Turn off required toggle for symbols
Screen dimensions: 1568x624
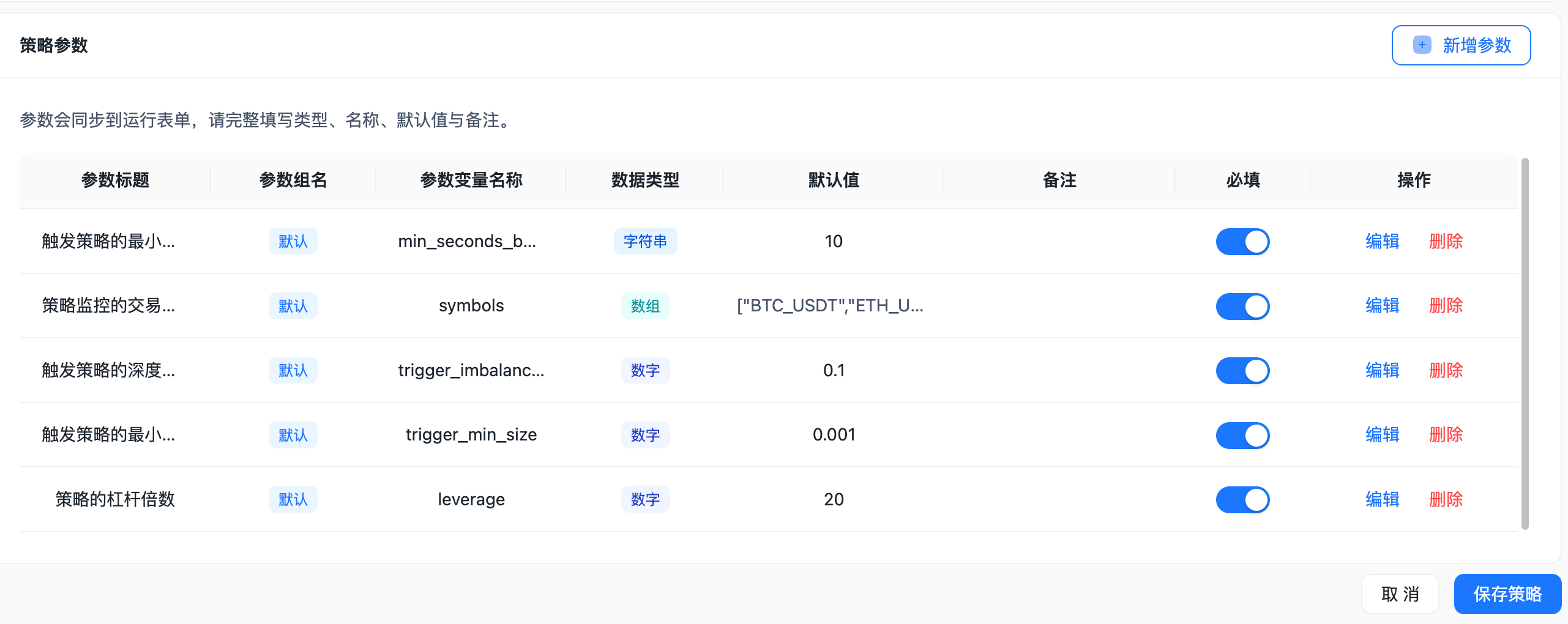tap(1242, 306)
